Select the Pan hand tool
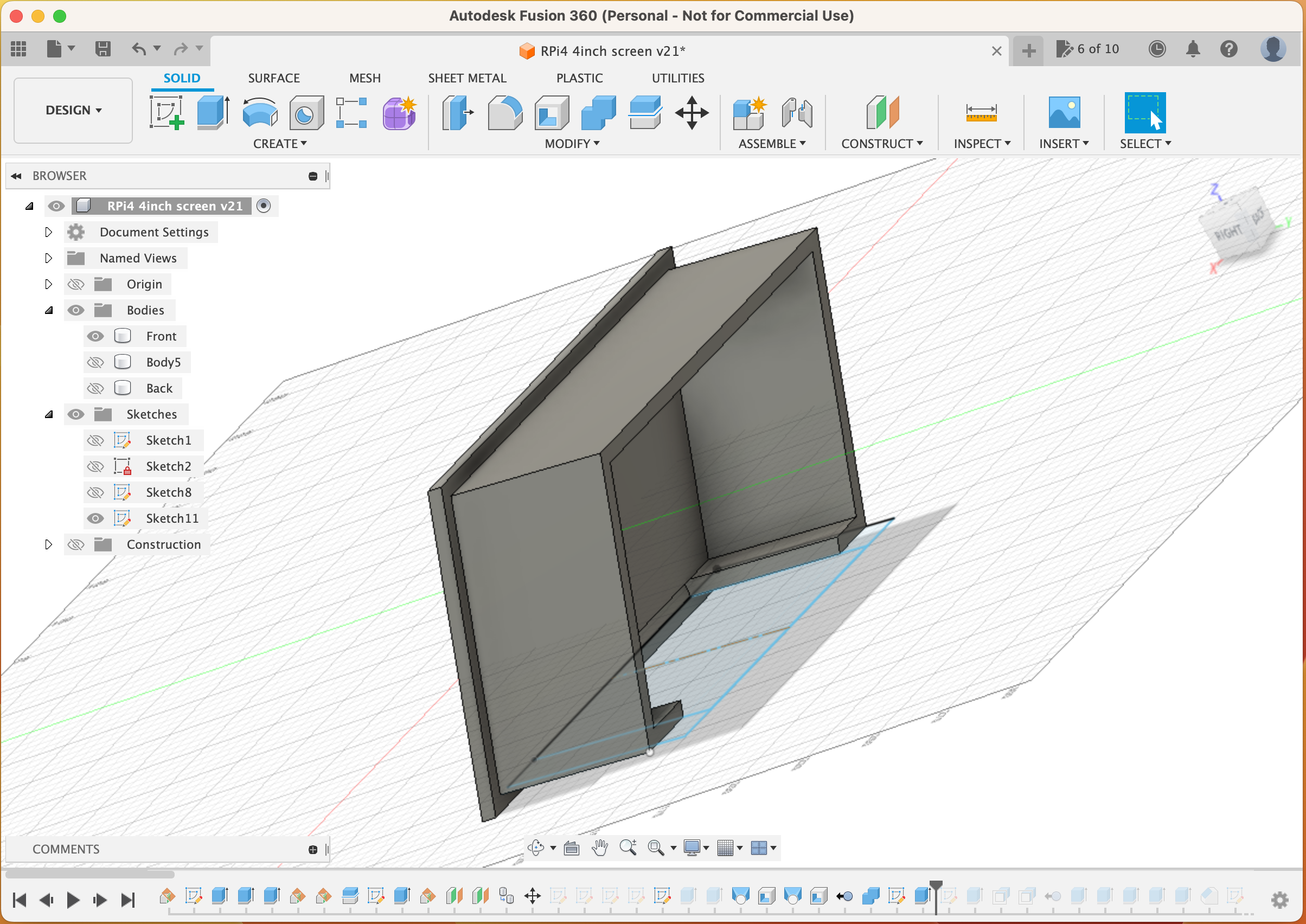Viewport: 1306px width, 924px height. pos(600,848)
